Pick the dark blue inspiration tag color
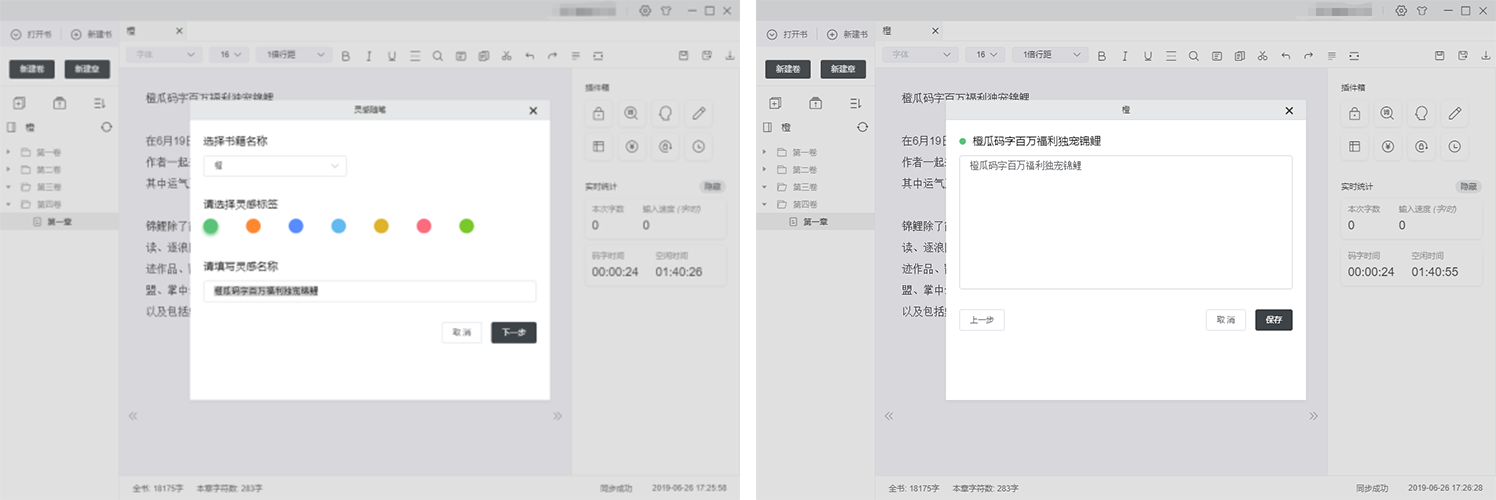Screen dimensions: 1496x500 (296, 226)
